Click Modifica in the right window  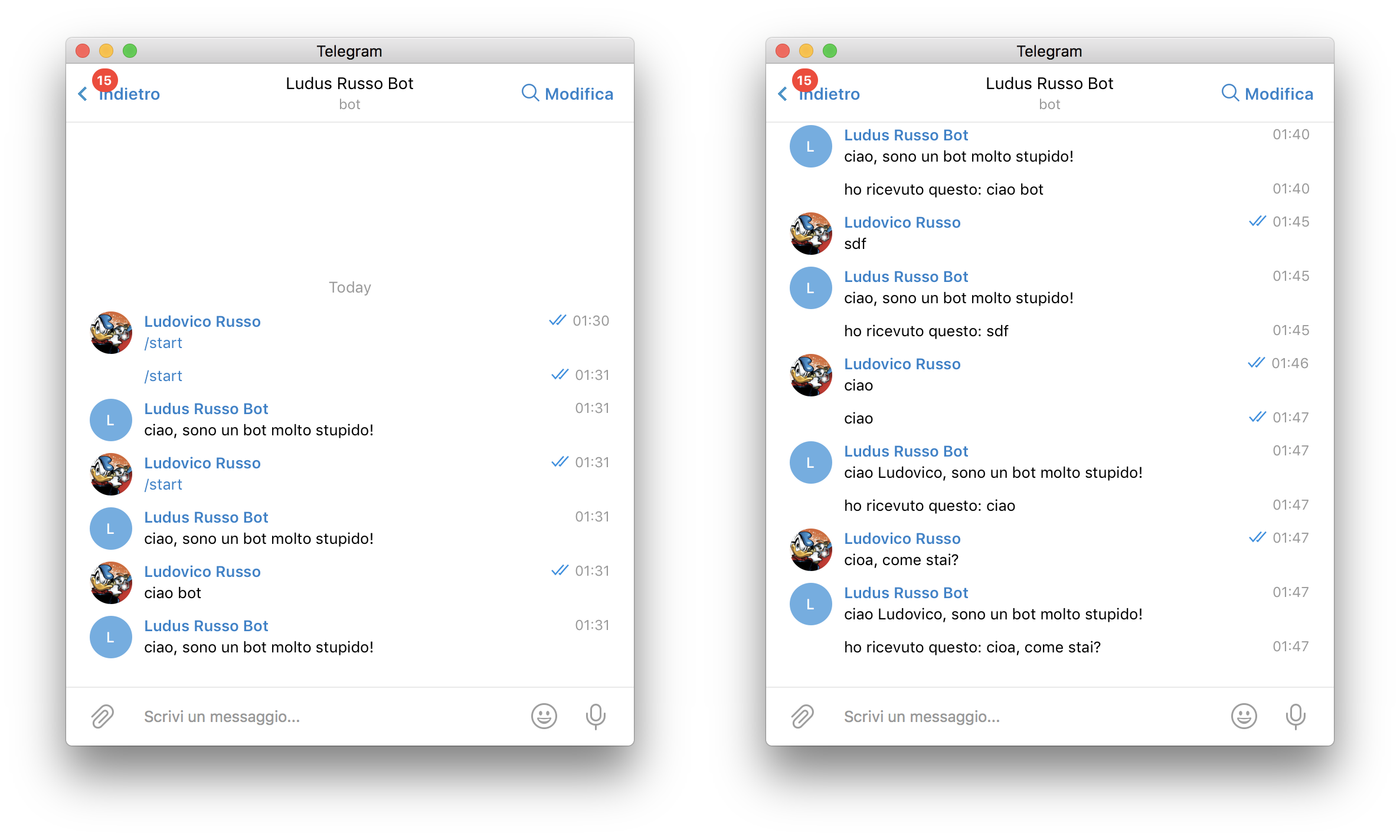tap(1279, 94)
